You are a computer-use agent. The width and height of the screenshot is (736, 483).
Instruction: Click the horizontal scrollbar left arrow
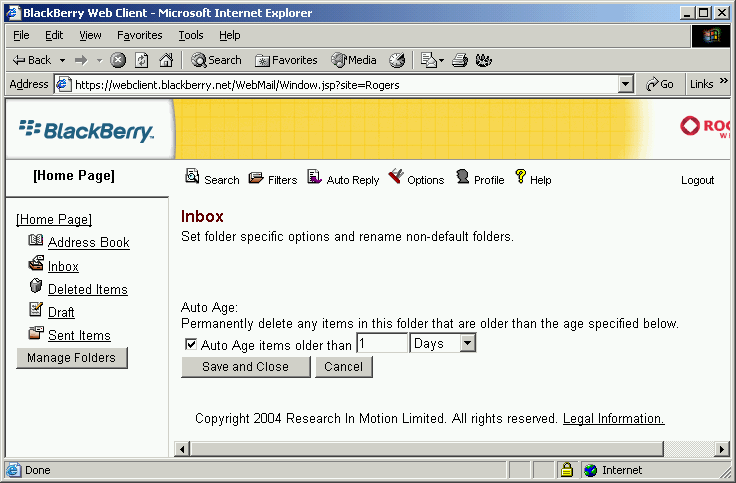(x=182, y=449)
